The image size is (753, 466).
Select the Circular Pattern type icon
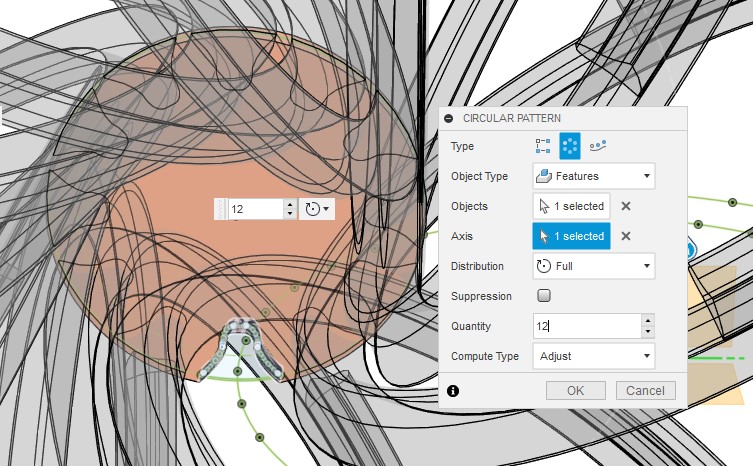coord(570,146)
